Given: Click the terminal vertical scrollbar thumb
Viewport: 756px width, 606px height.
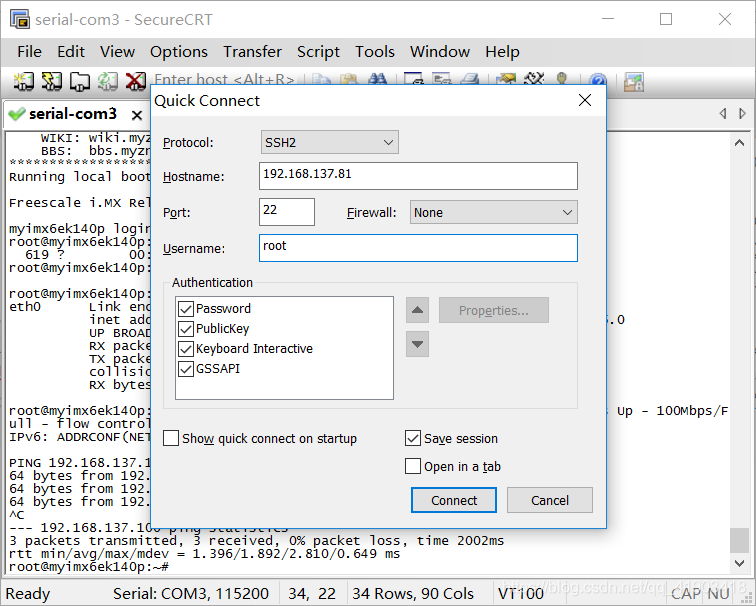Looking at the screenshot, I should [739, 540].
